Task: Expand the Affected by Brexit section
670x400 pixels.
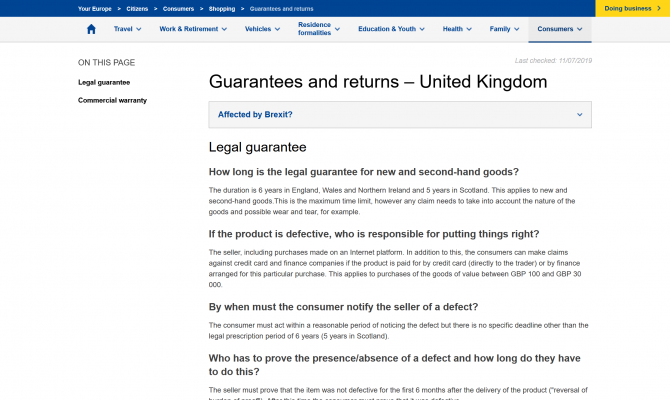Action: click(399, 114)
